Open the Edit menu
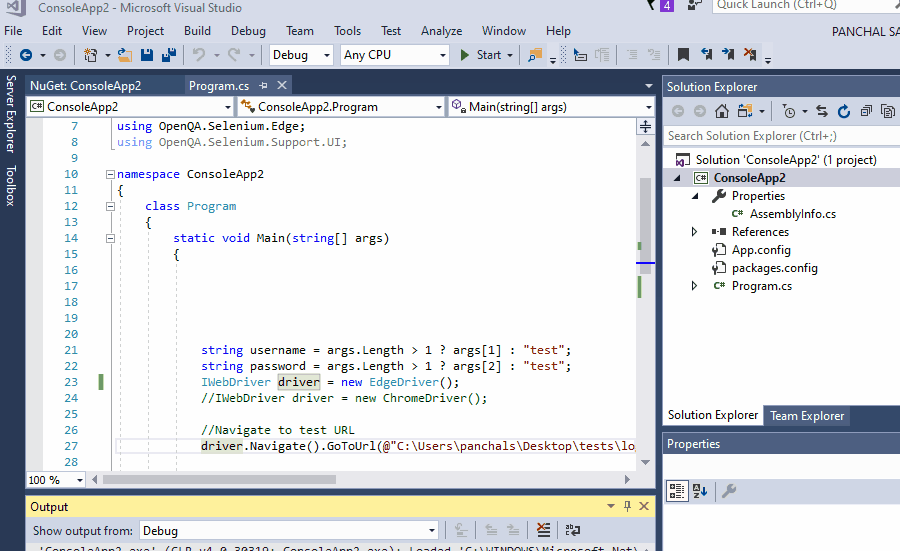 click(x=52, y=31)
